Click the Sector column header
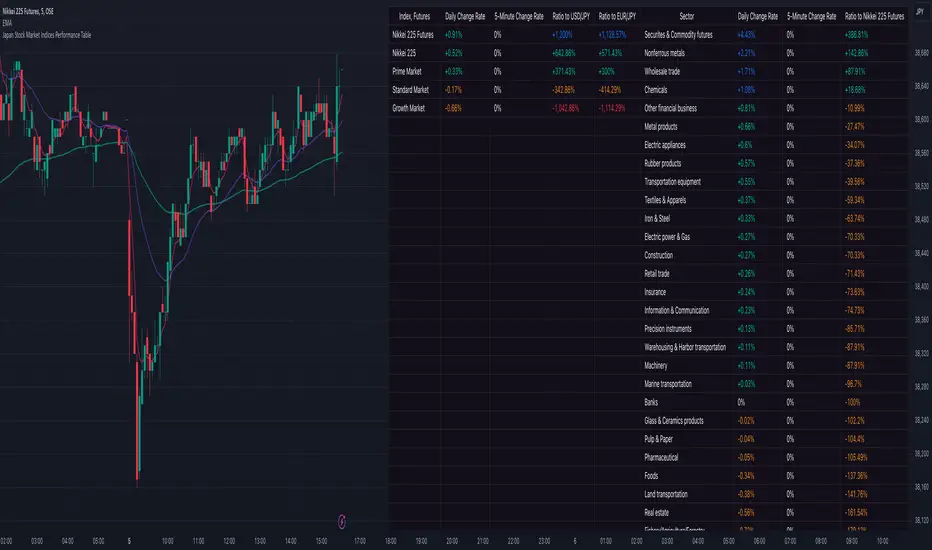Image resolution: width=932 pixels, height=550 pixels. click(x=687, y=17)
